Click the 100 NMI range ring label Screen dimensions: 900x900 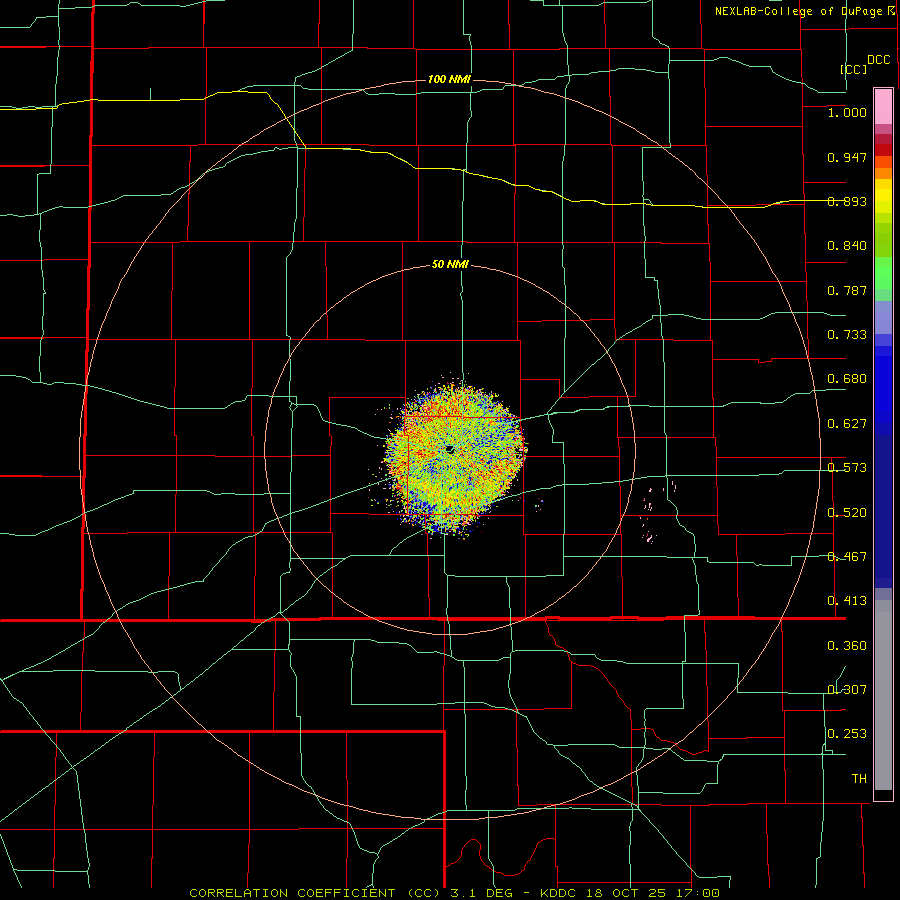[449, 79]
